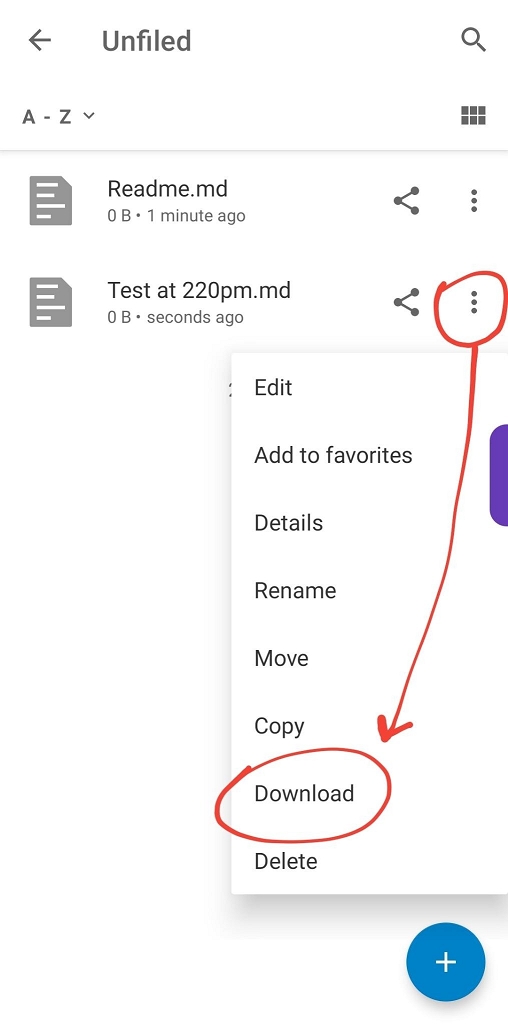Open search with the magnifier icon
The height and width of the screenshot is (1024, 508).
473,40
